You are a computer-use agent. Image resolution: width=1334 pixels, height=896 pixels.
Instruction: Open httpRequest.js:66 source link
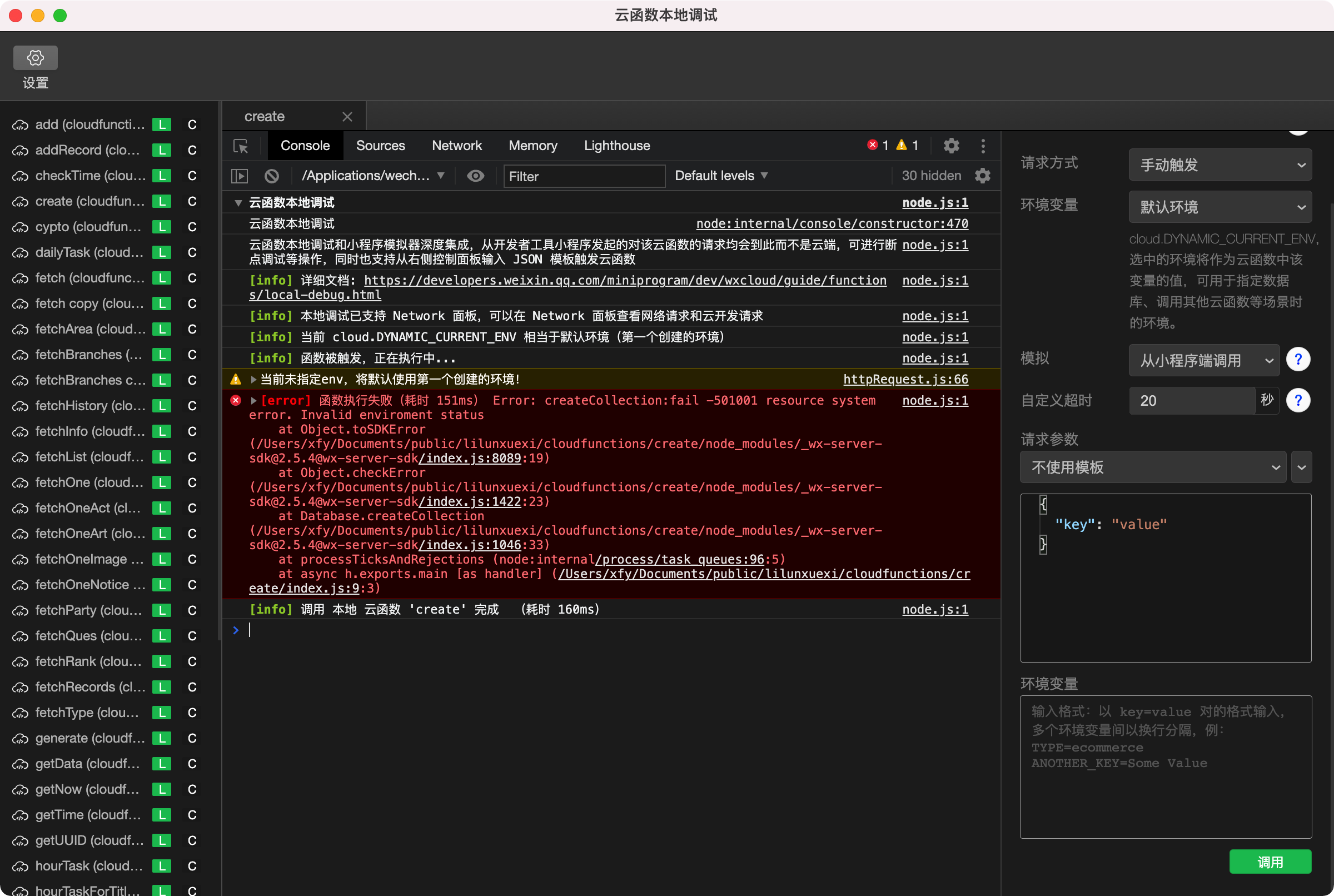pos(905,380)
